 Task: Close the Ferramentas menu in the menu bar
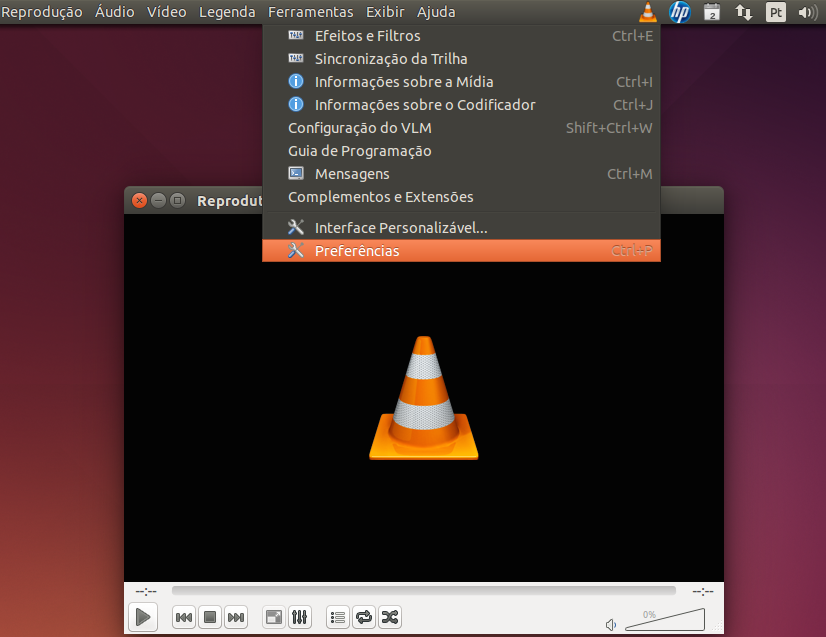click(310, 12)
